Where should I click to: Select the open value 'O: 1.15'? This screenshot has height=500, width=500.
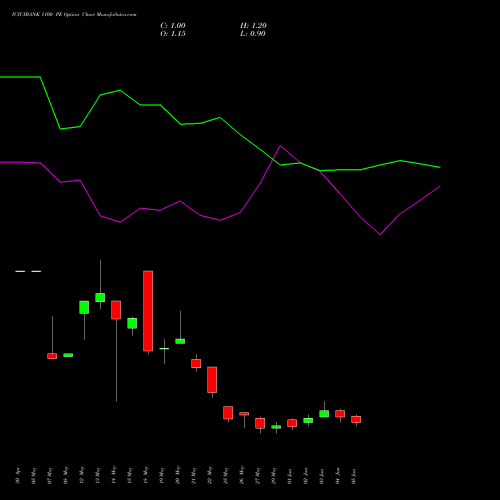point(173,34)
